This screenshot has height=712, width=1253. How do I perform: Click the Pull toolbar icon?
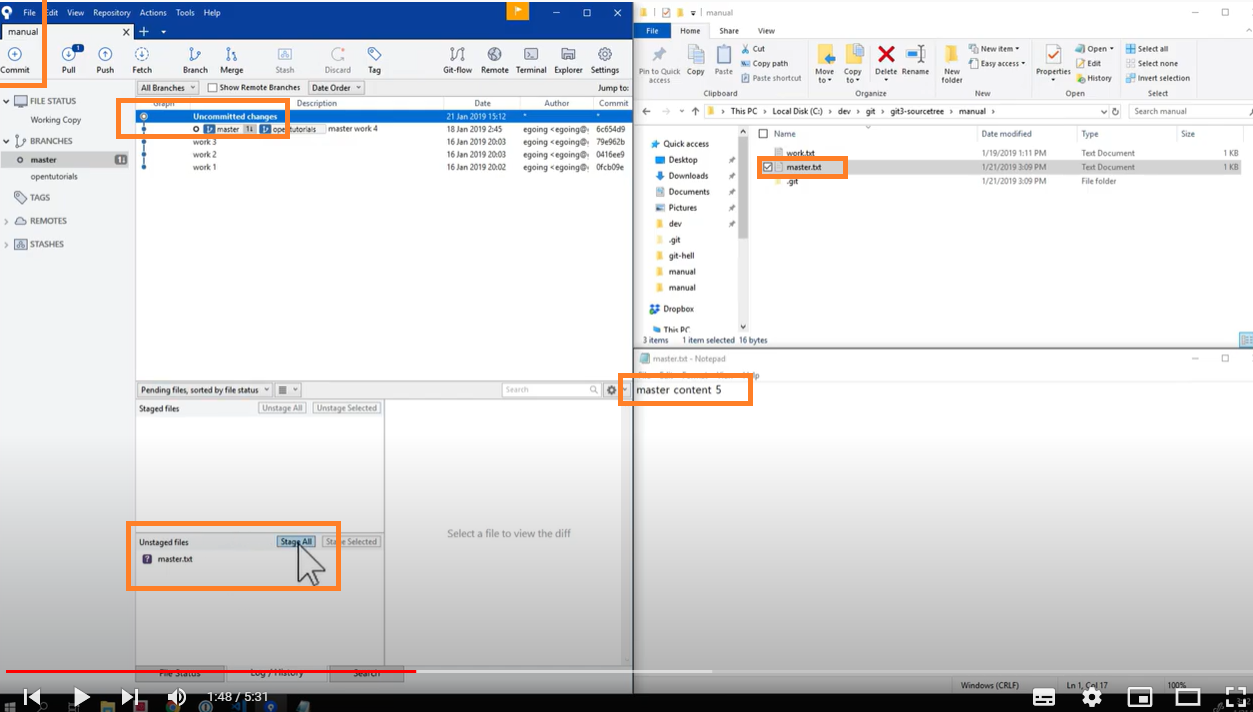click(x=69, y=55)
